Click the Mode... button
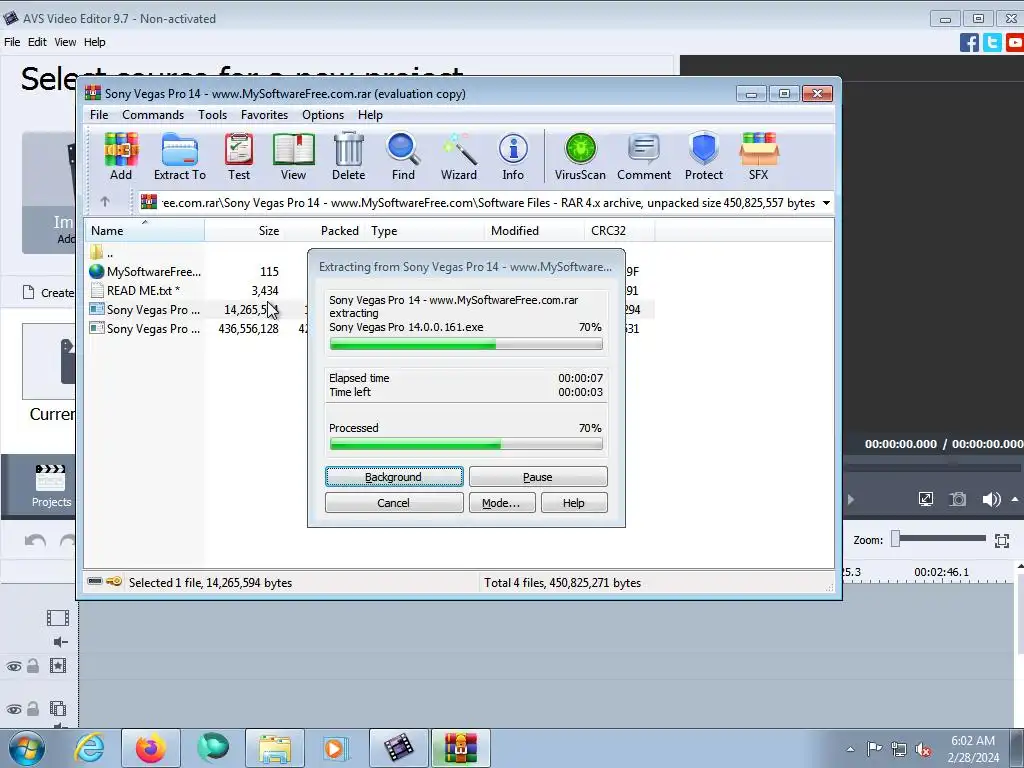 point(502,503)
